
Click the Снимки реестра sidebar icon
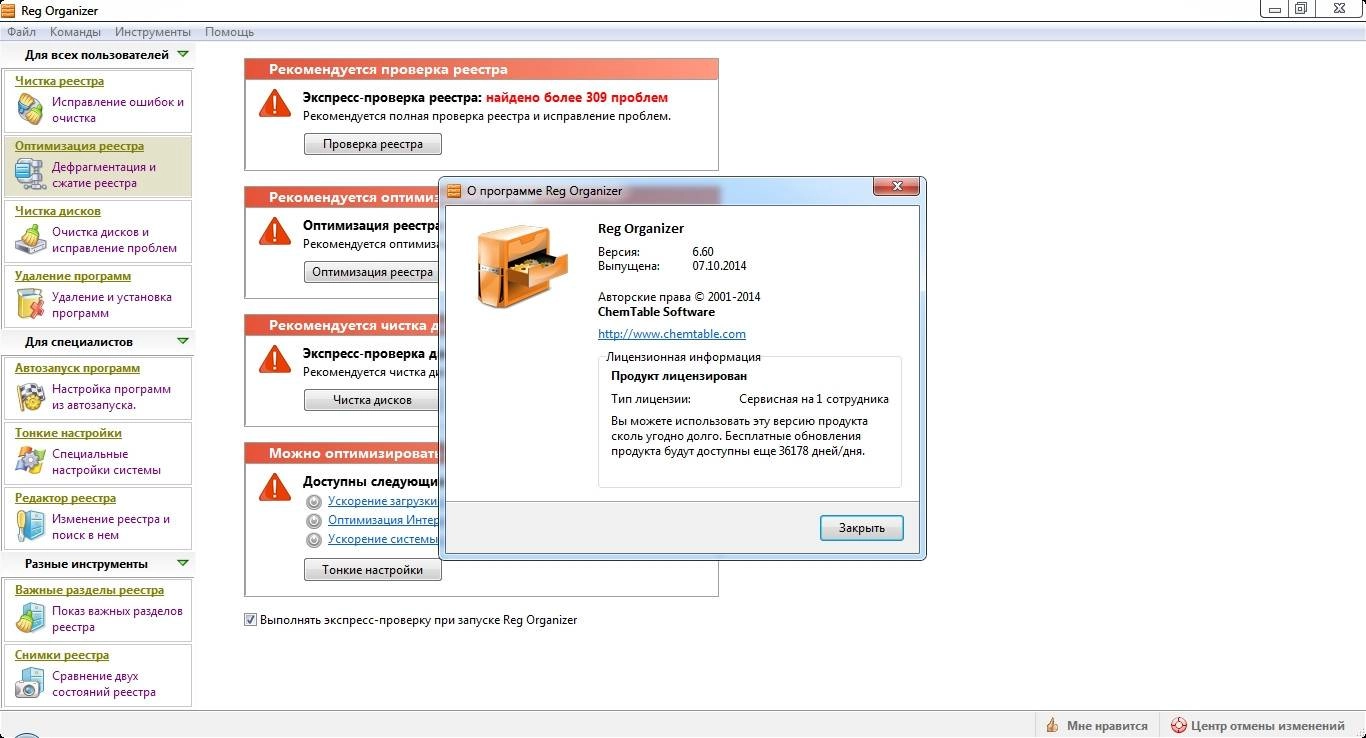pos(30,683)
